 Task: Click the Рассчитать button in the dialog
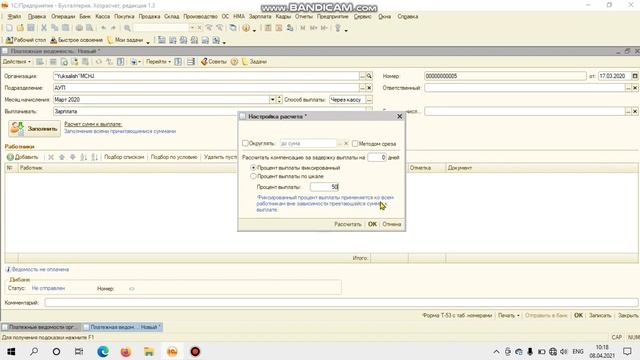coord(348,224)
